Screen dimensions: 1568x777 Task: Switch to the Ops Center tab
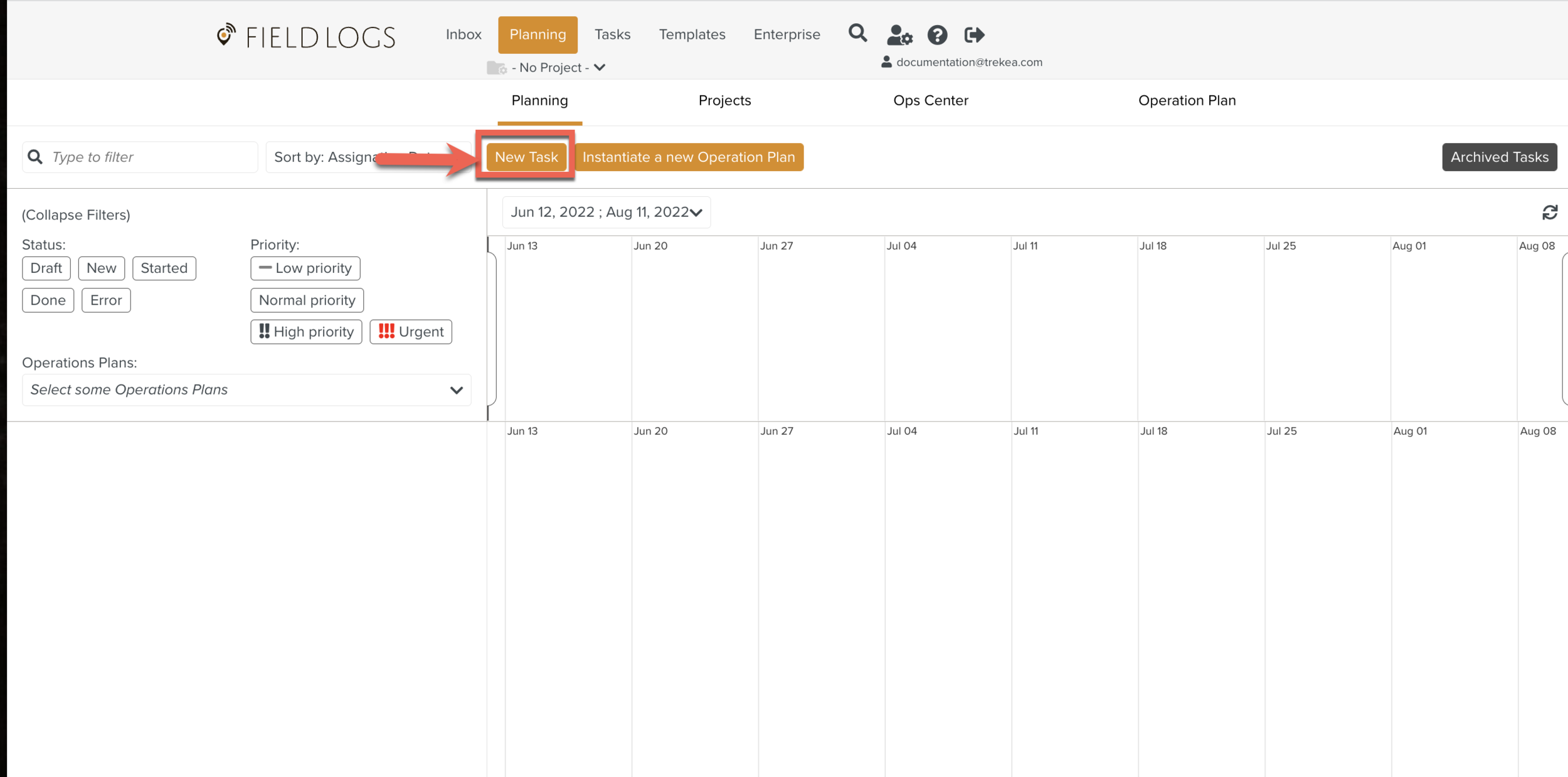click(930, 100)
